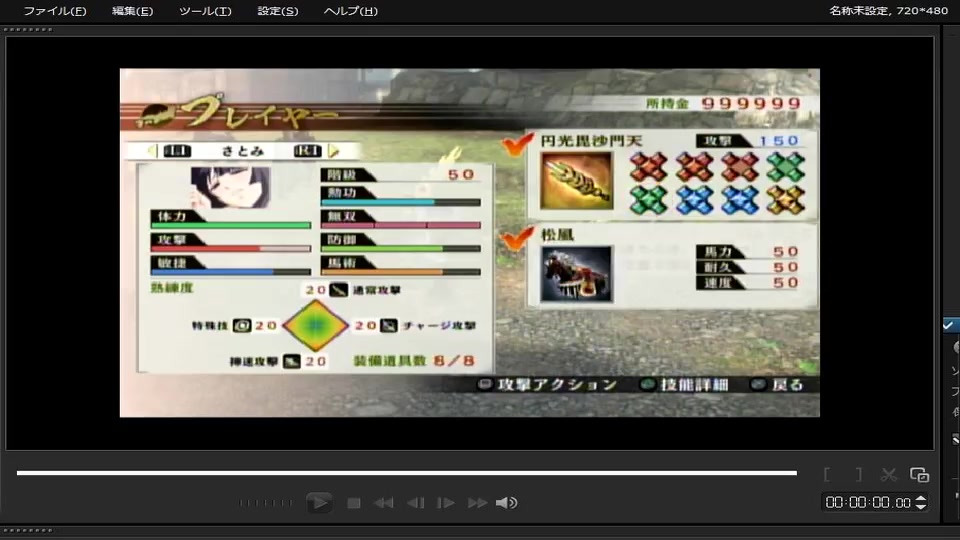
Task: Click the 攻撃アクション prompt in the preview
Action: (x=549, y=384)
